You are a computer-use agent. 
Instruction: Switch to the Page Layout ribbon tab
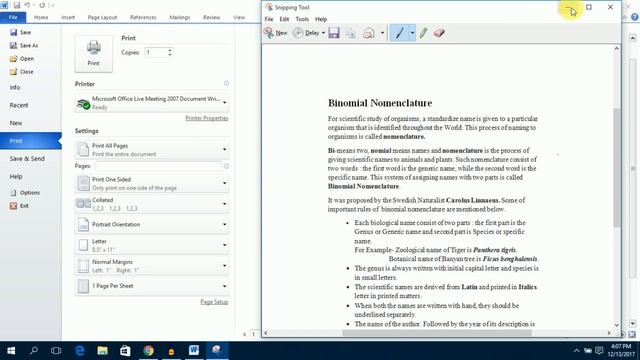102,18
